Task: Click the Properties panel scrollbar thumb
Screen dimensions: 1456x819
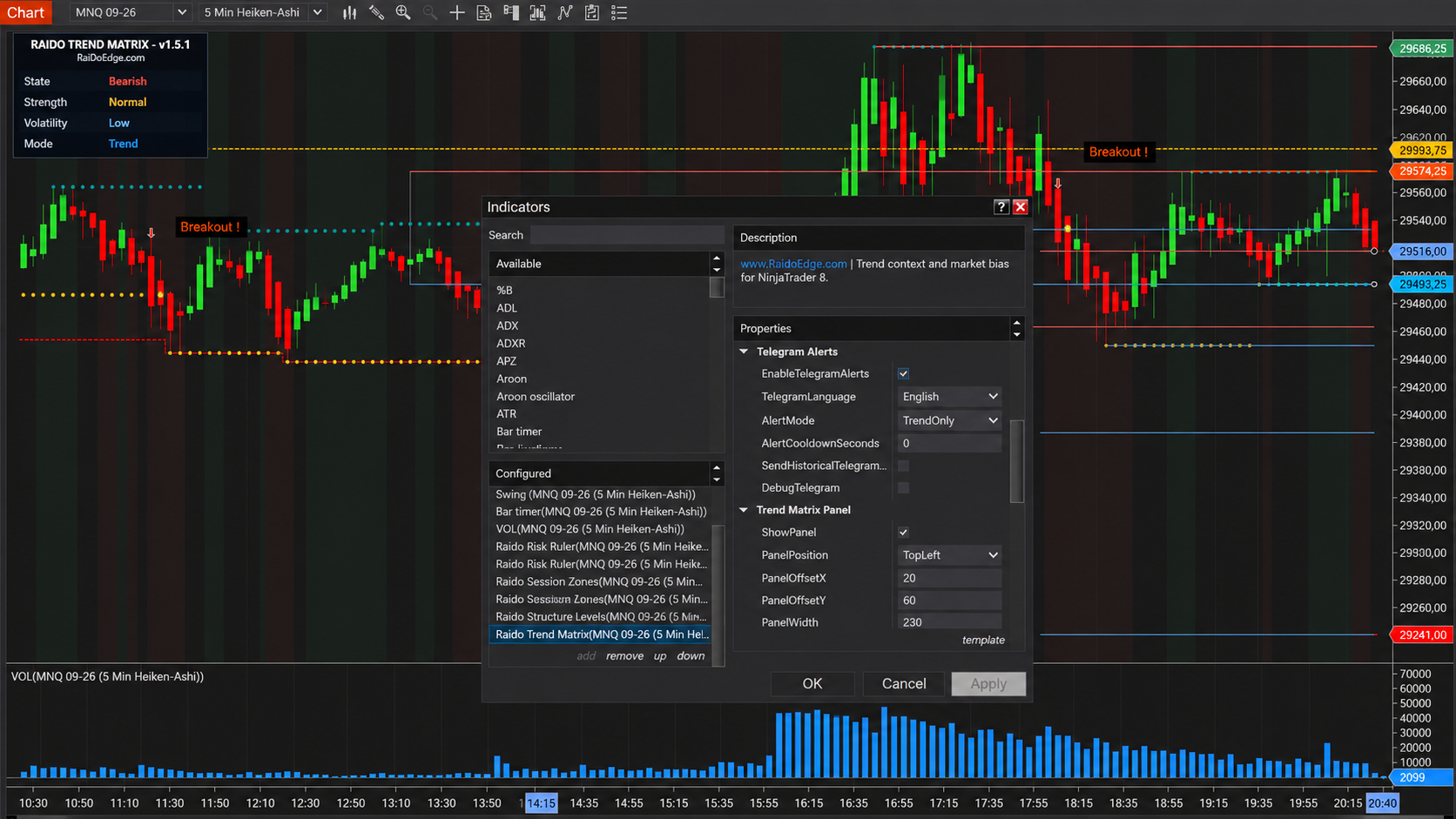Action: pos(1016,461)
